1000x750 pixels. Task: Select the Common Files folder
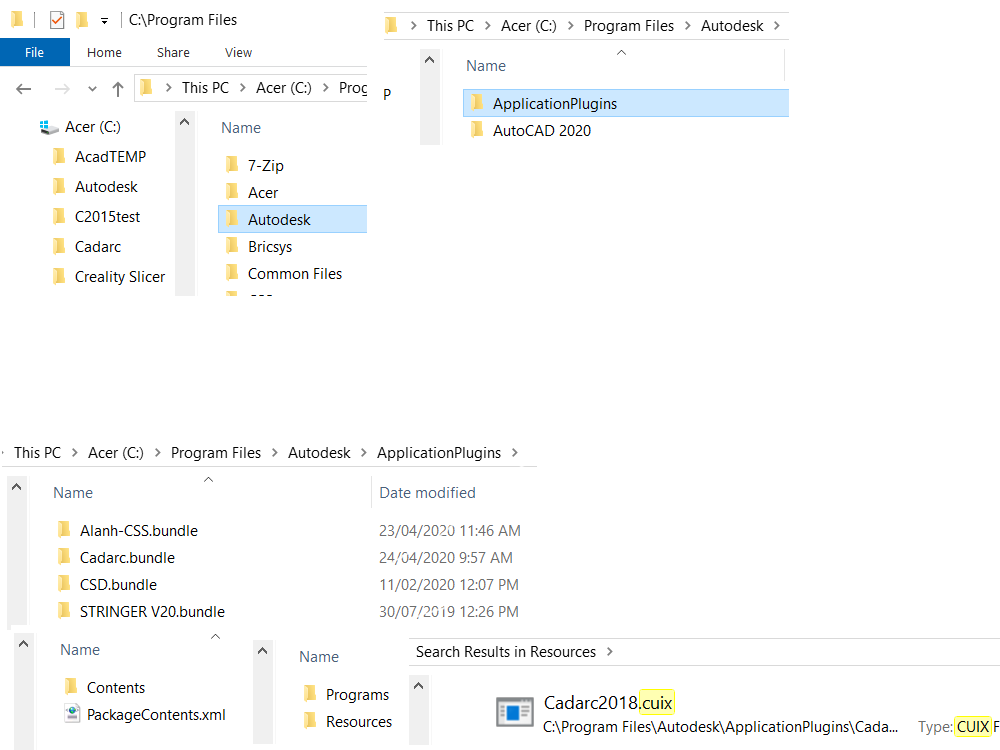click(x=295, y=273)
